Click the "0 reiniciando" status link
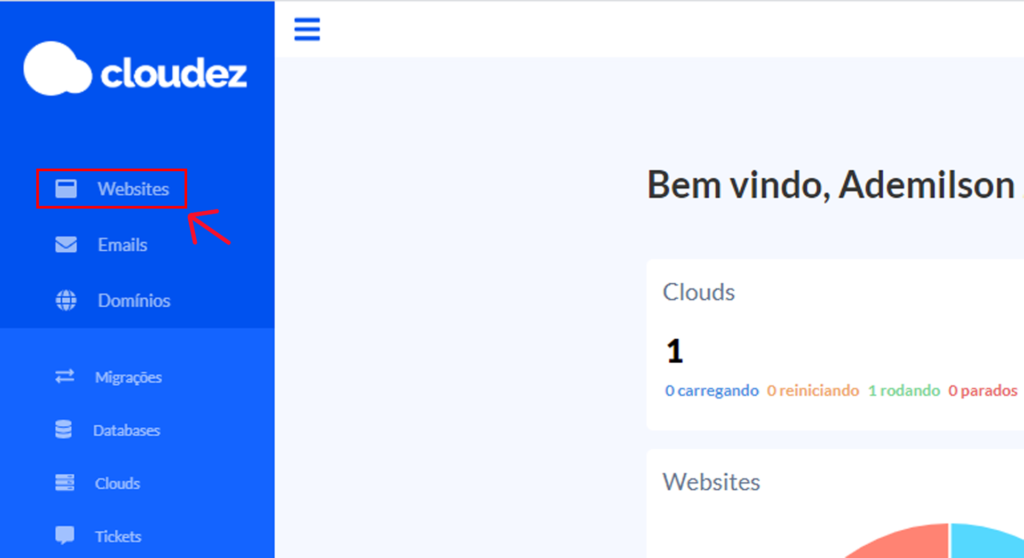The image size is (1024, 558). pos(813,391)
